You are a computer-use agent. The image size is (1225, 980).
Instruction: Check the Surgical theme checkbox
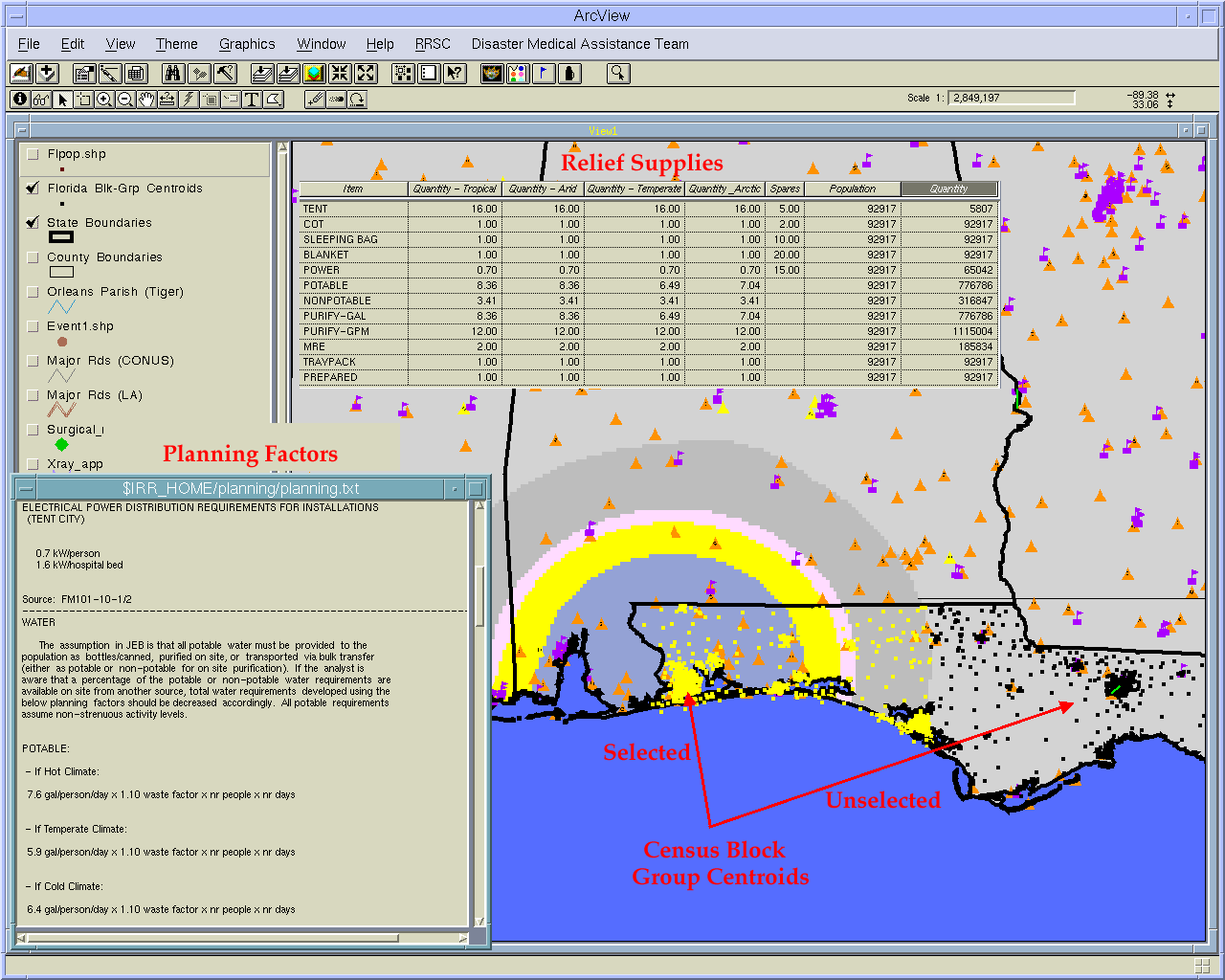coord(33,430)
